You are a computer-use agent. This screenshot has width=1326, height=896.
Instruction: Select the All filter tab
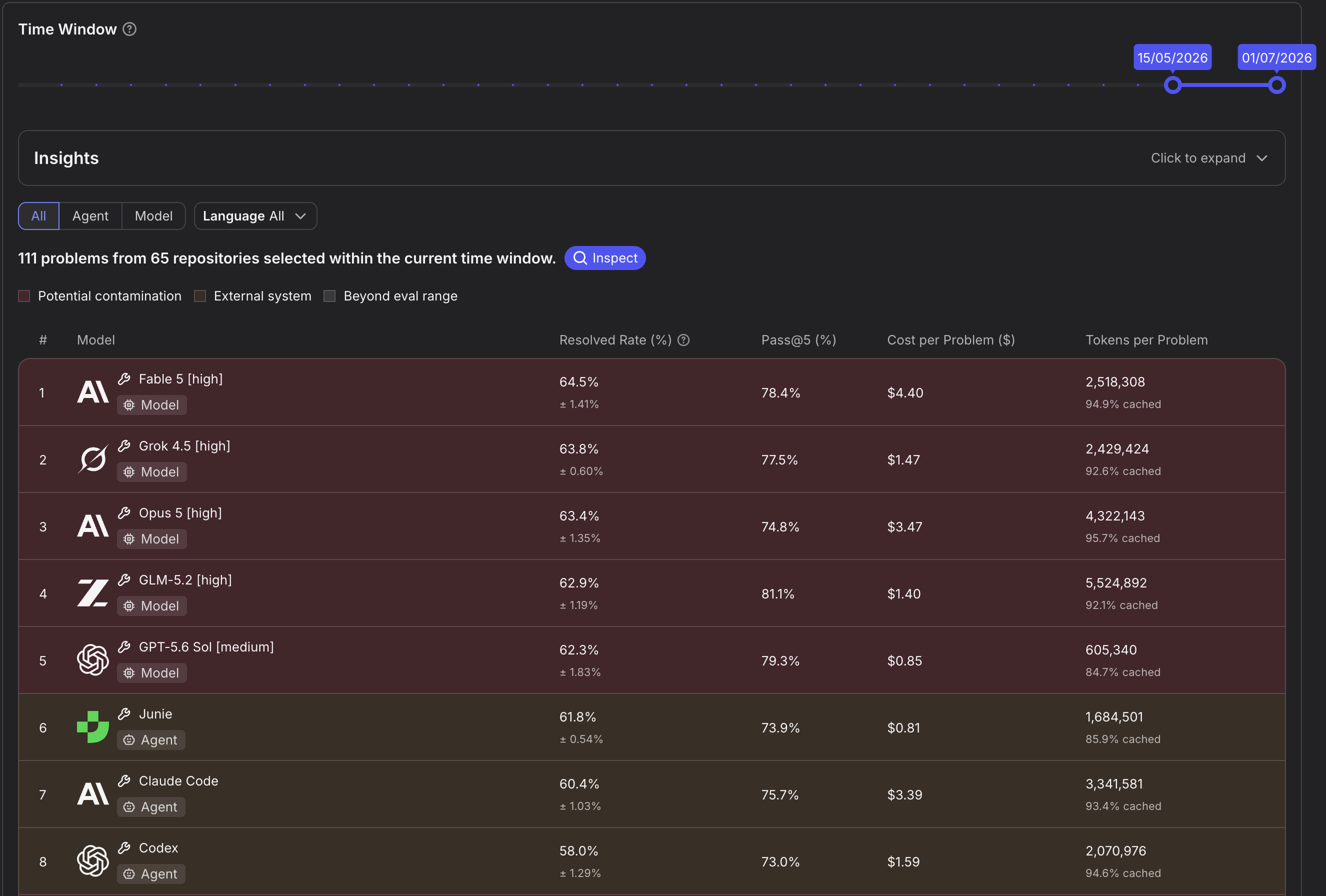[x=38, y=215]
